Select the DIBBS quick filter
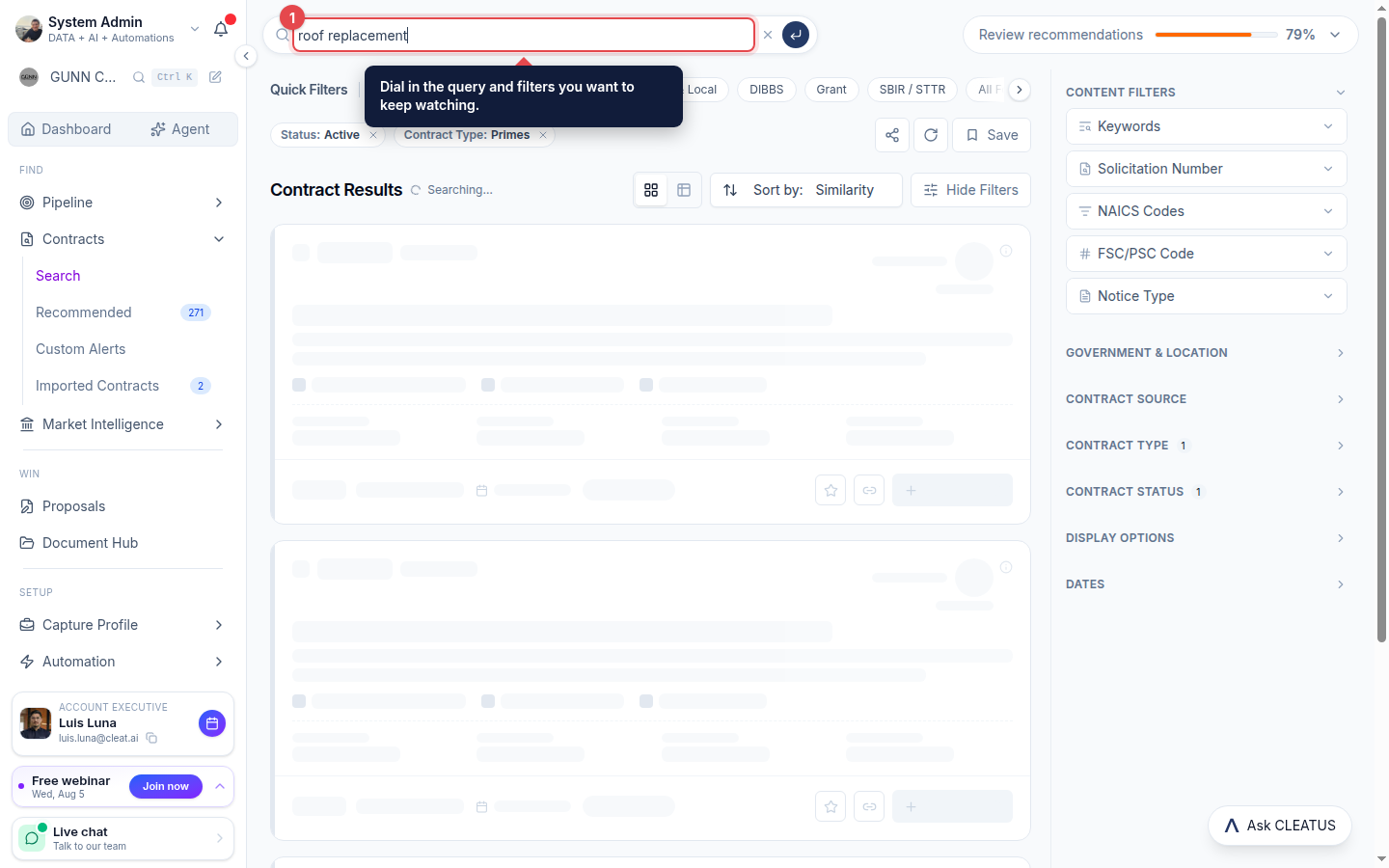 pyautogui.click(x=767, y=90)
